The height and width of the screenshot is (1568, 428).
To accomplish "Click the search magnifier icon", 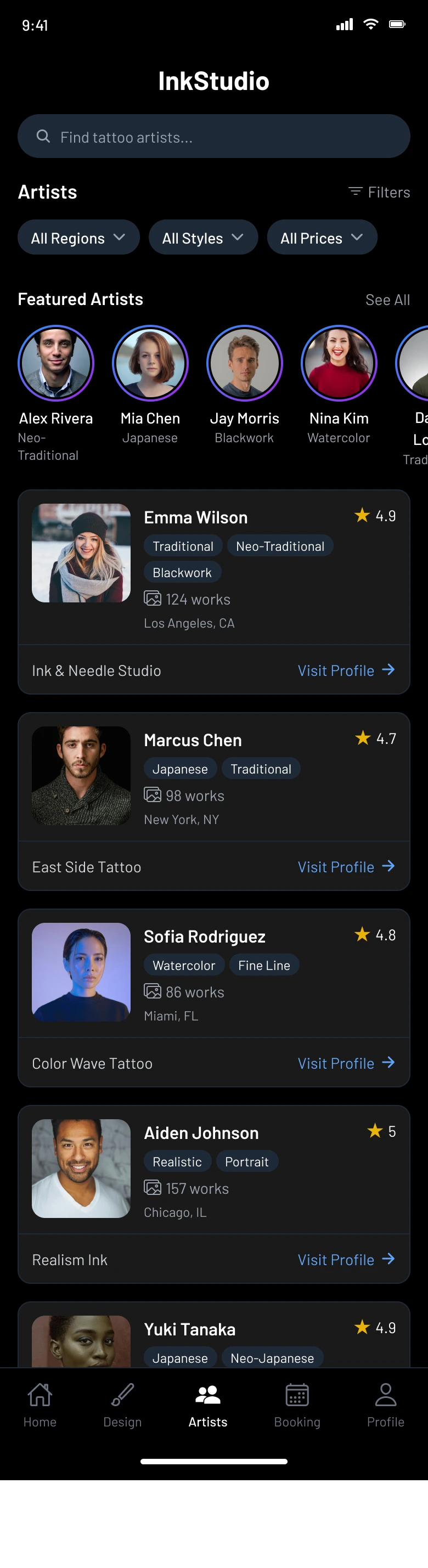I will point(43,137).
